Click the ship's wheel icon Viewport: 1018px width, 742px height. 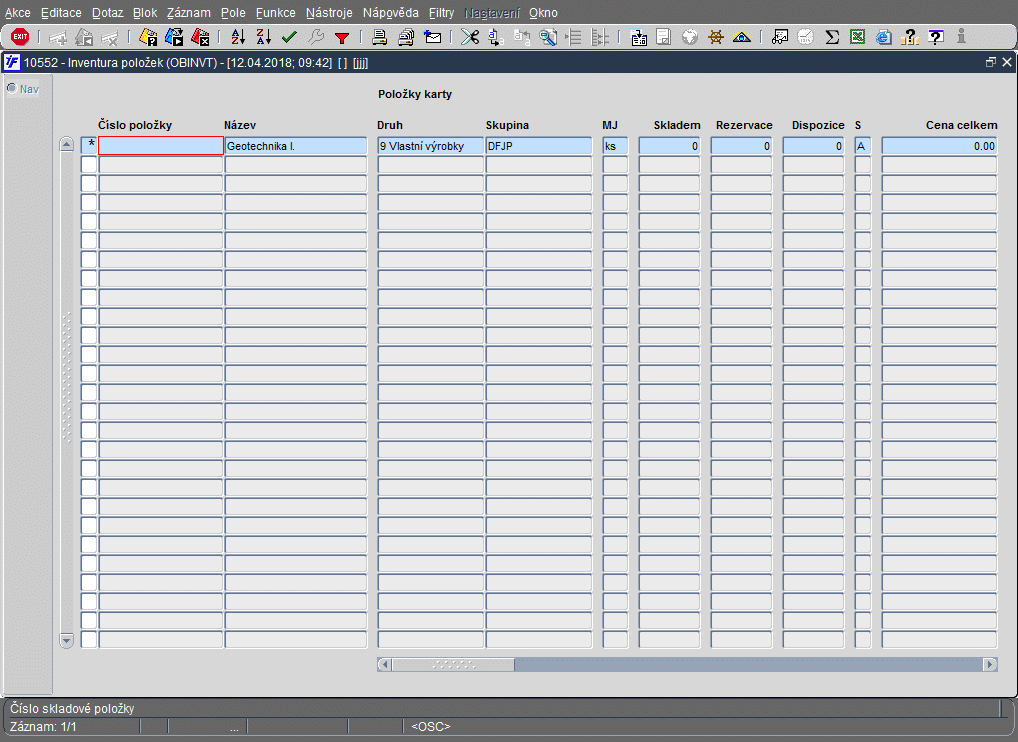[x=715, y=37]
